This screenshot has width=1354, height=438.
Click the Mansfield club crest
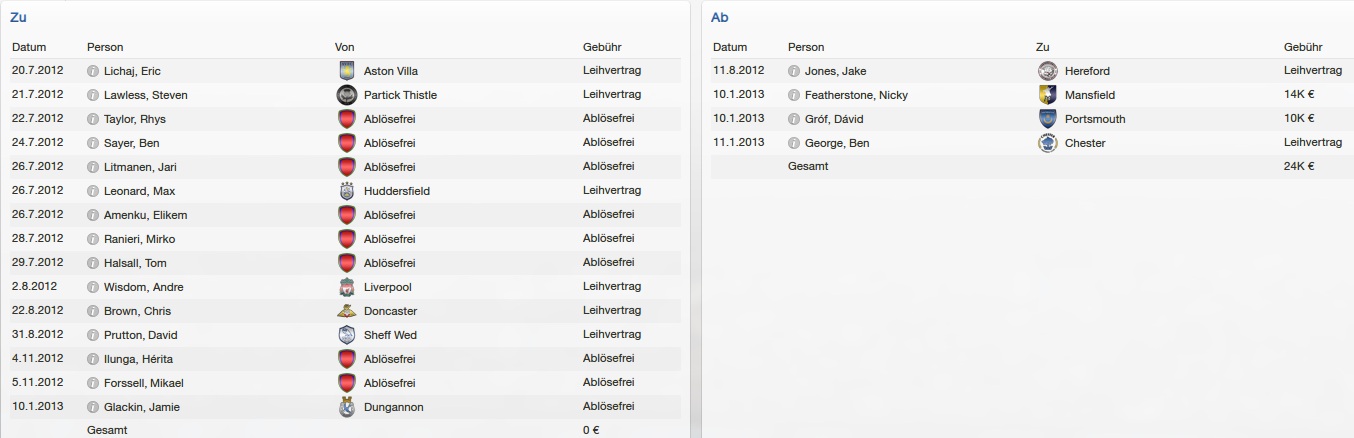tap(1048, 95)
